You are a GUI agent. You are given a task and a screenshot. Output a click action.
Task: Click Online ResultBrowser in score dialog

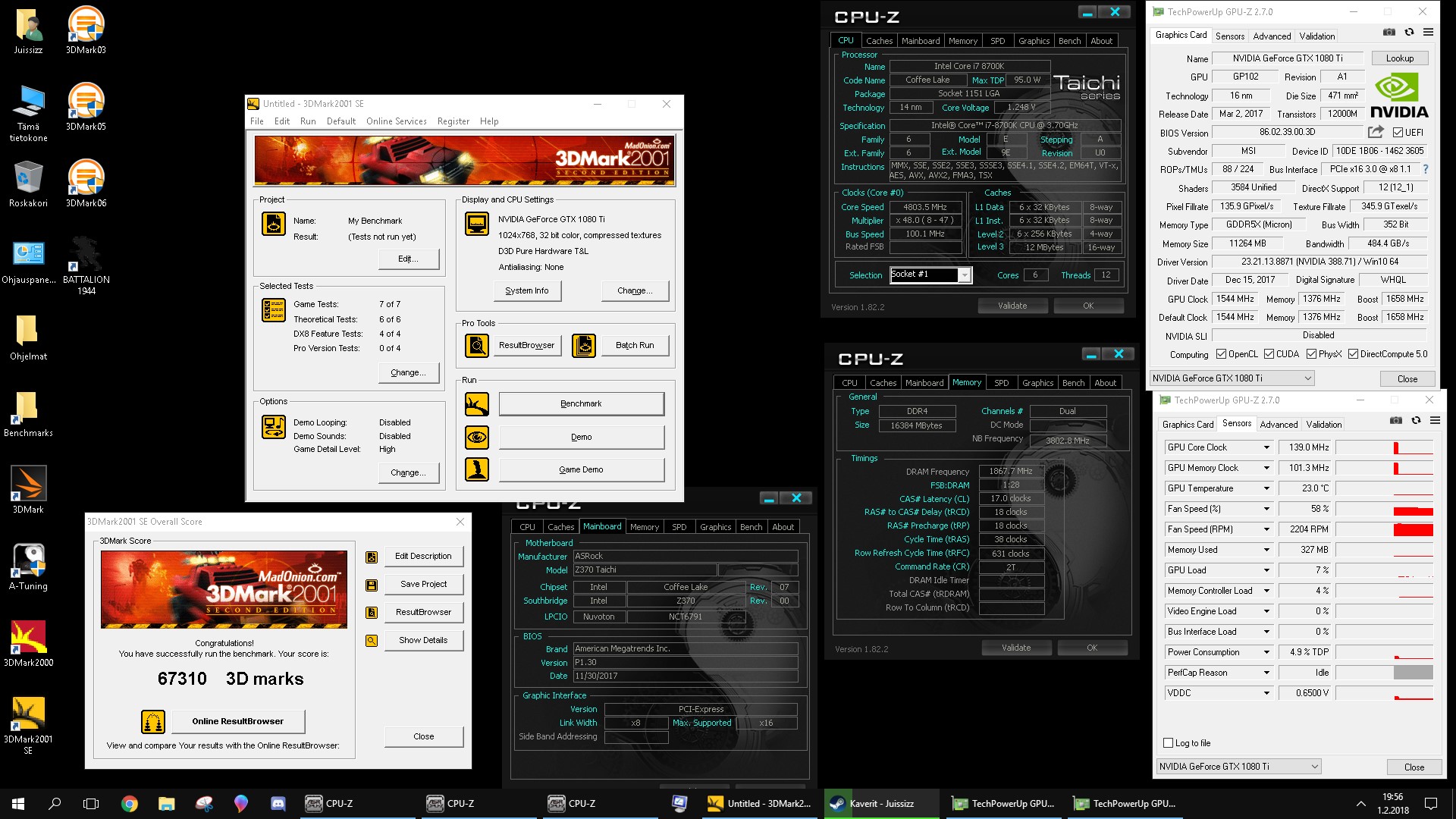(238, 721)
